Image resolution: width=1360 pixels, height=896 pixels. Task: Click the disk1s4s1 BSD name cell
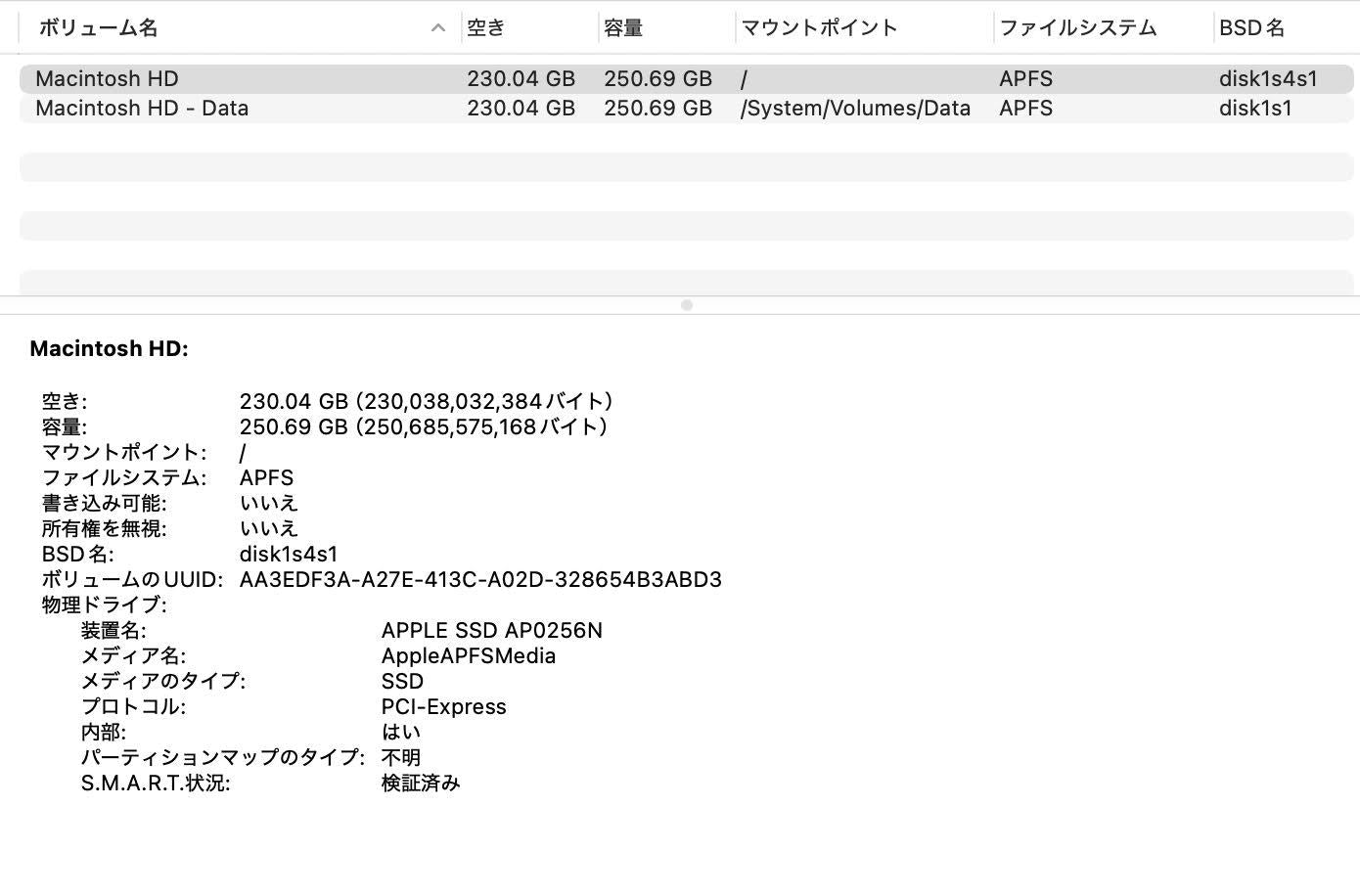(x=1268, y=78)
